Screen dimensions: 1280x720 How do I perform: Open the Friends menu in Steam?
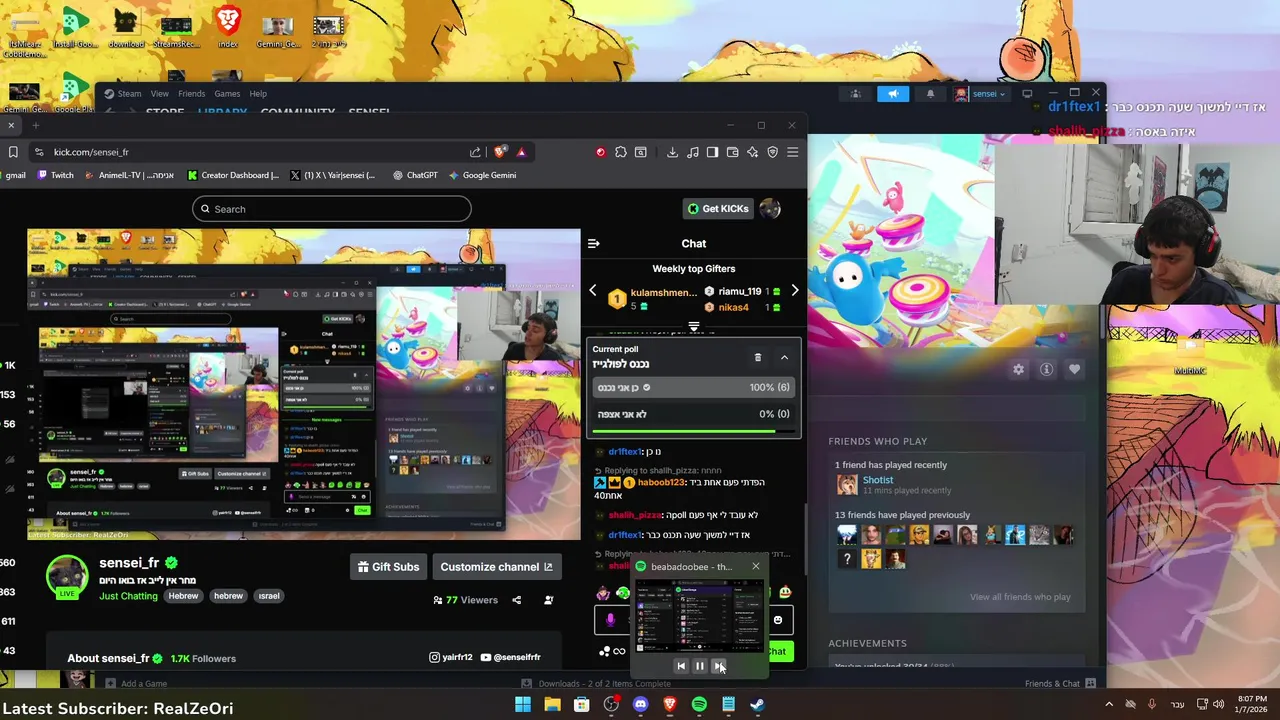pos(191,94)
